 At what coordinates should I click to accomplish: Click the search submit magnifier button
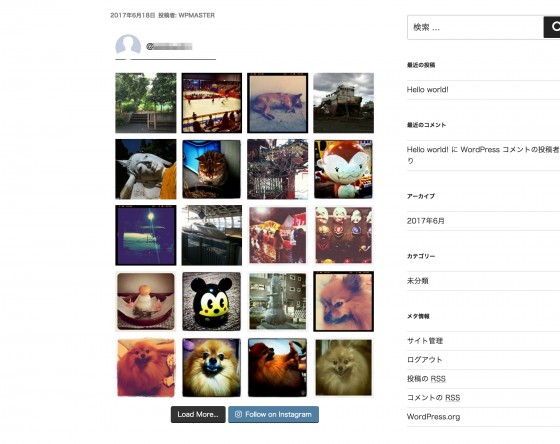pos(552,27)
